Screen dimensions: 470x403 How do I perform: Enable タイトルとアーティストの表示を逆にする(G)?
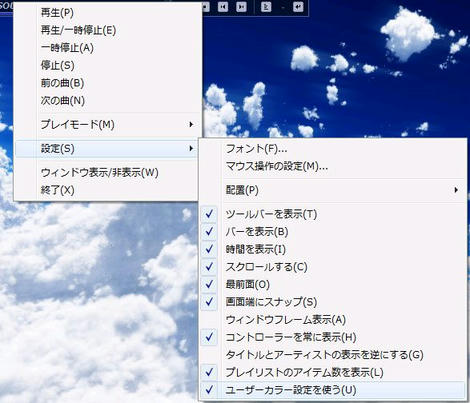(333, 355)
